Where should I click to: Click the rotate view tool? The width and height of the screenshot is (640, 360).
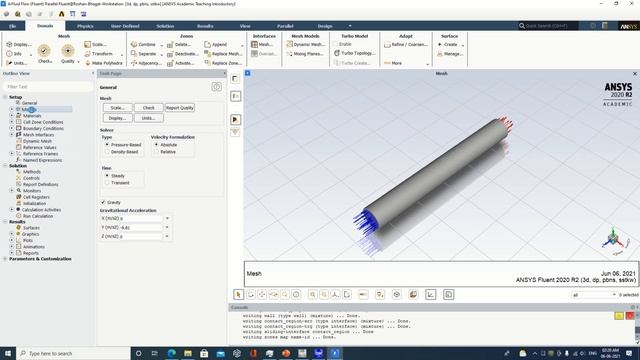(x=251, y=294)
